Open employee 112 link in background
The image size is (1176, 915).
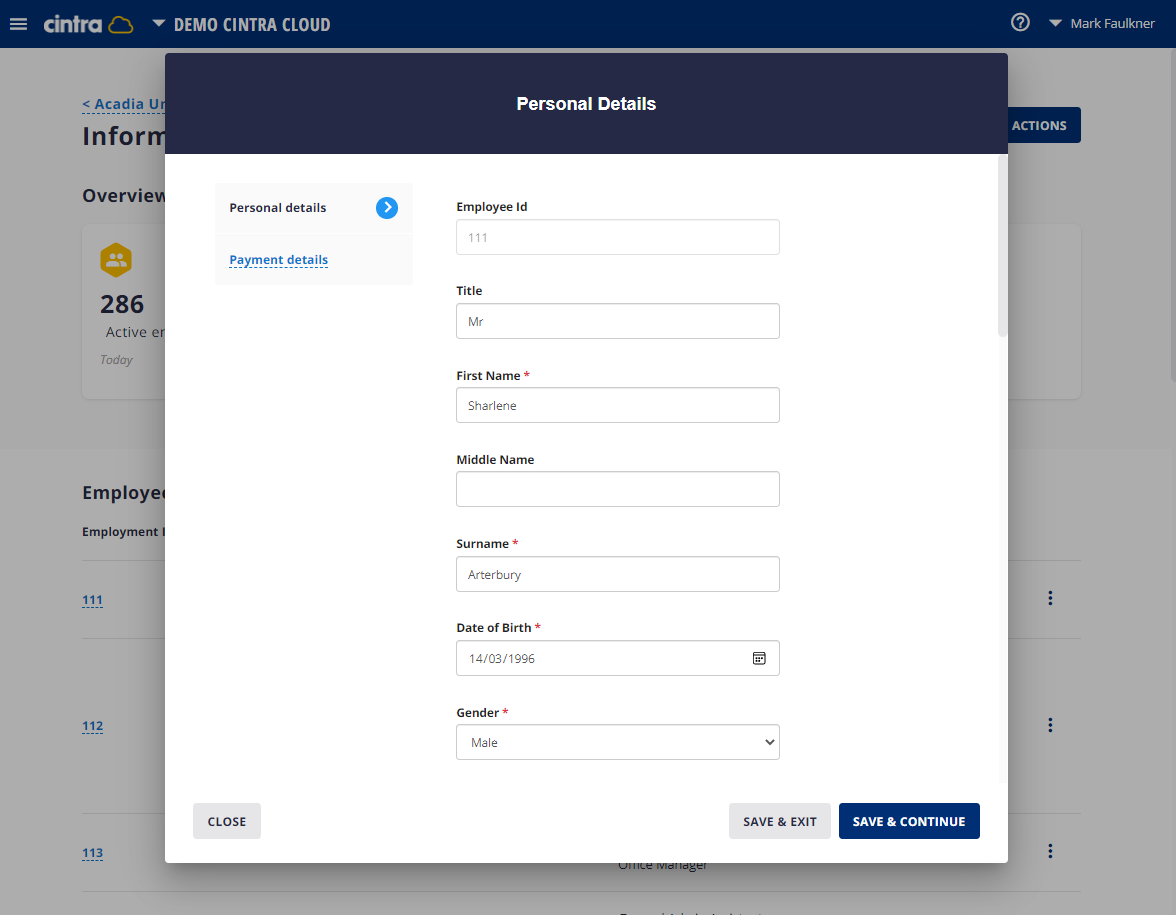click(x=92, y=726)
